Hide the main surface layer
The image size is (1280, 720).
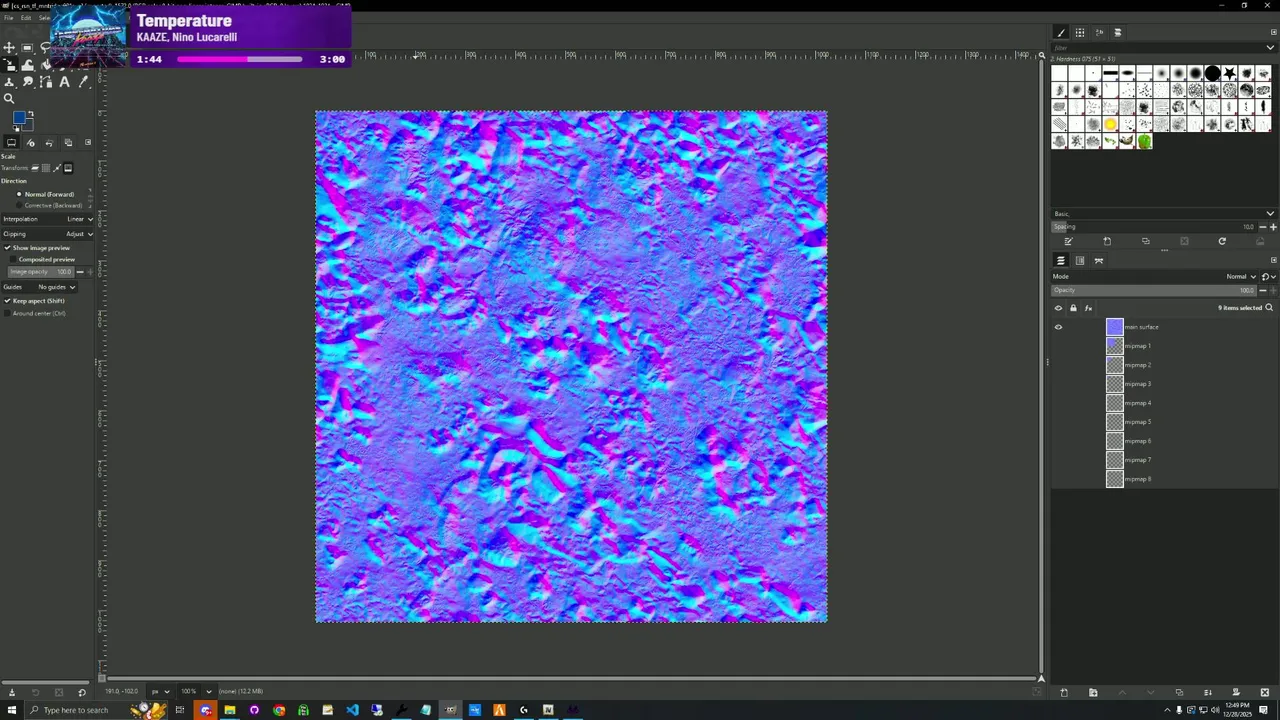[1058, 327]
